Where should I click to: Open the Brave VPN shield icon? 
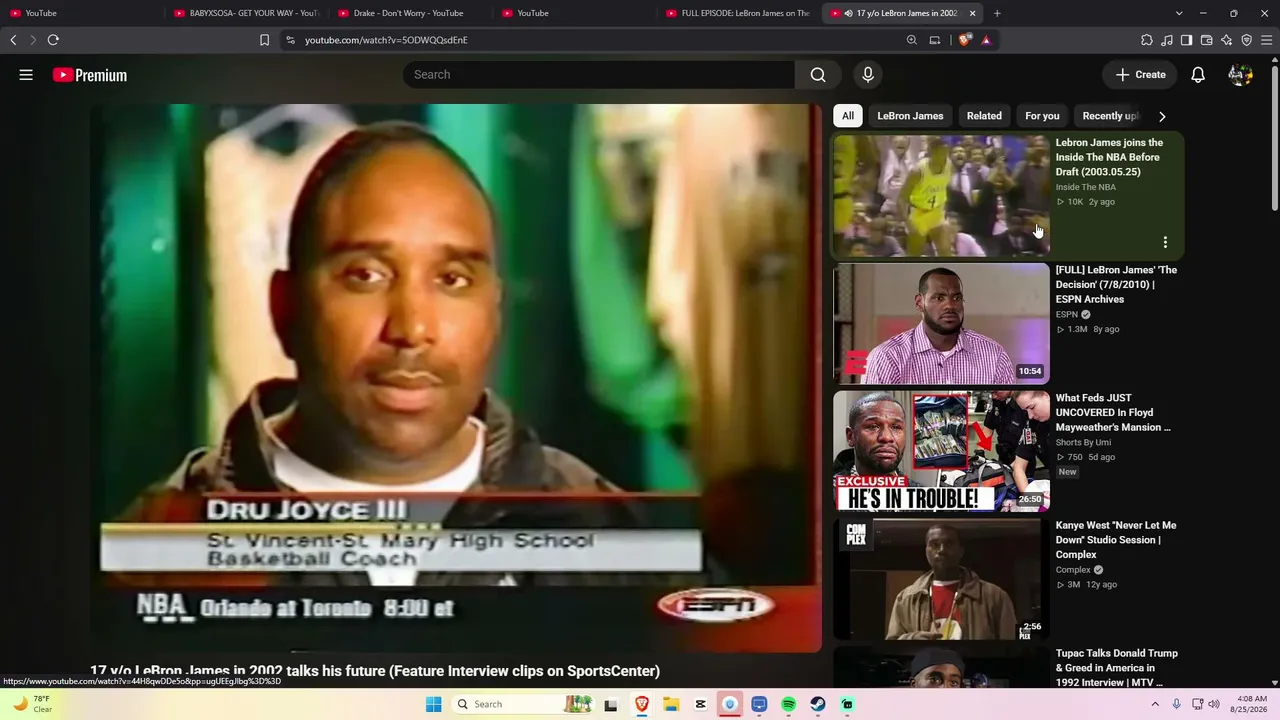coord(1246,40)
